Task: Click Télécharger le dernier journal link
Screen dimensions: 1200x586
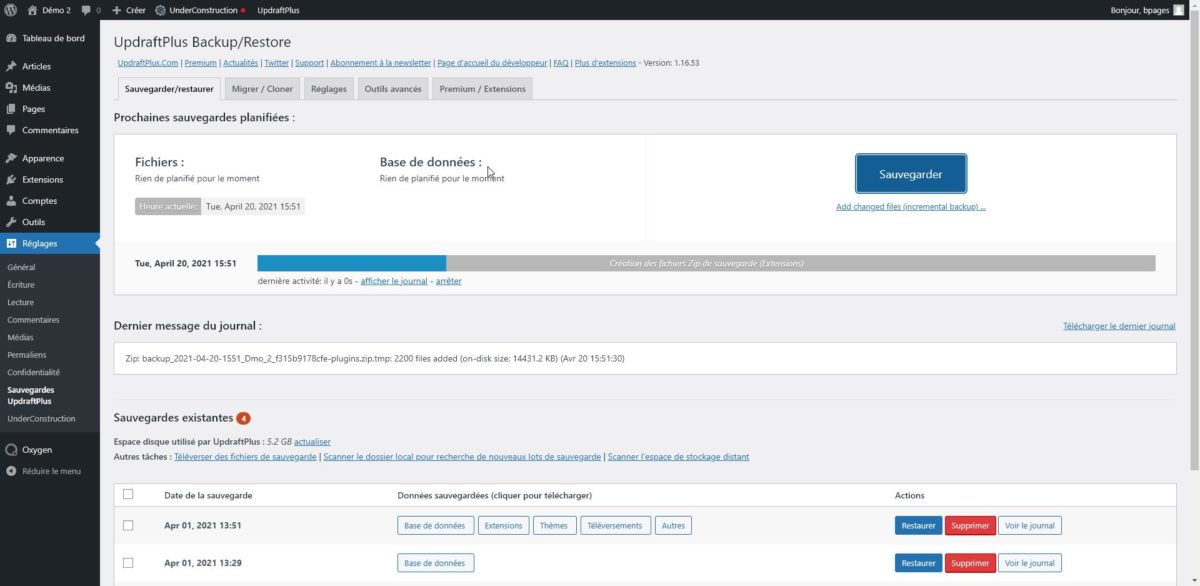Action: point(1119,326)
